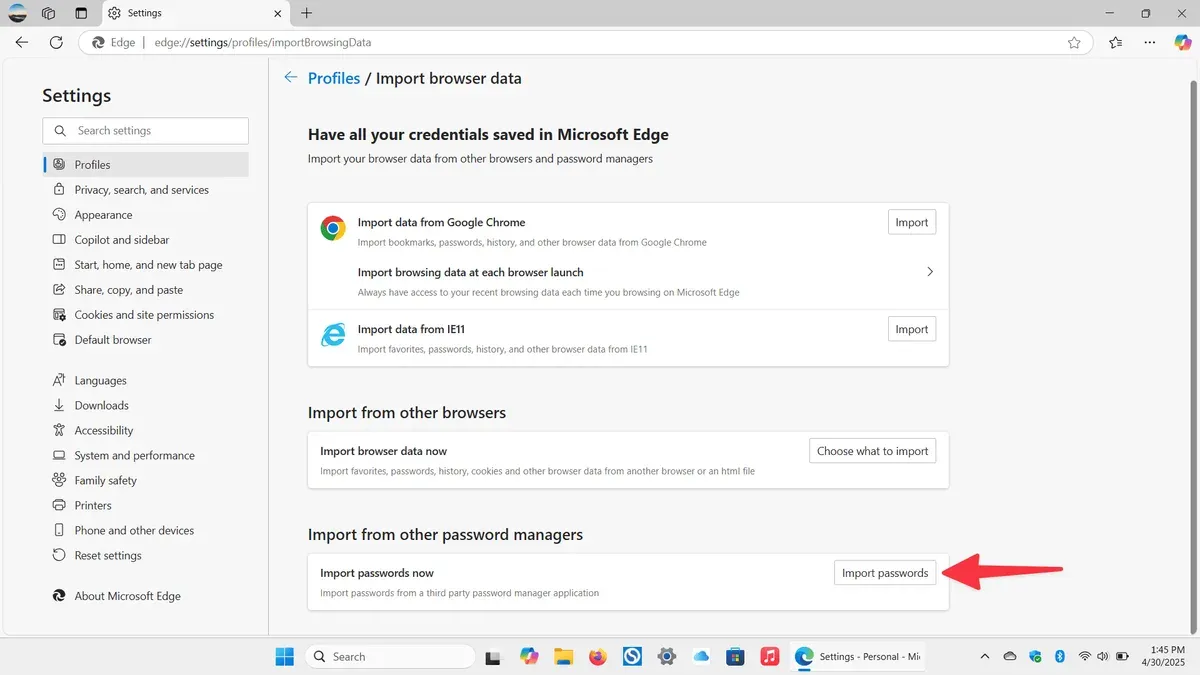
Task: Open the Windows Start menu
Action: pyautogui.click(x=285, y=657)
